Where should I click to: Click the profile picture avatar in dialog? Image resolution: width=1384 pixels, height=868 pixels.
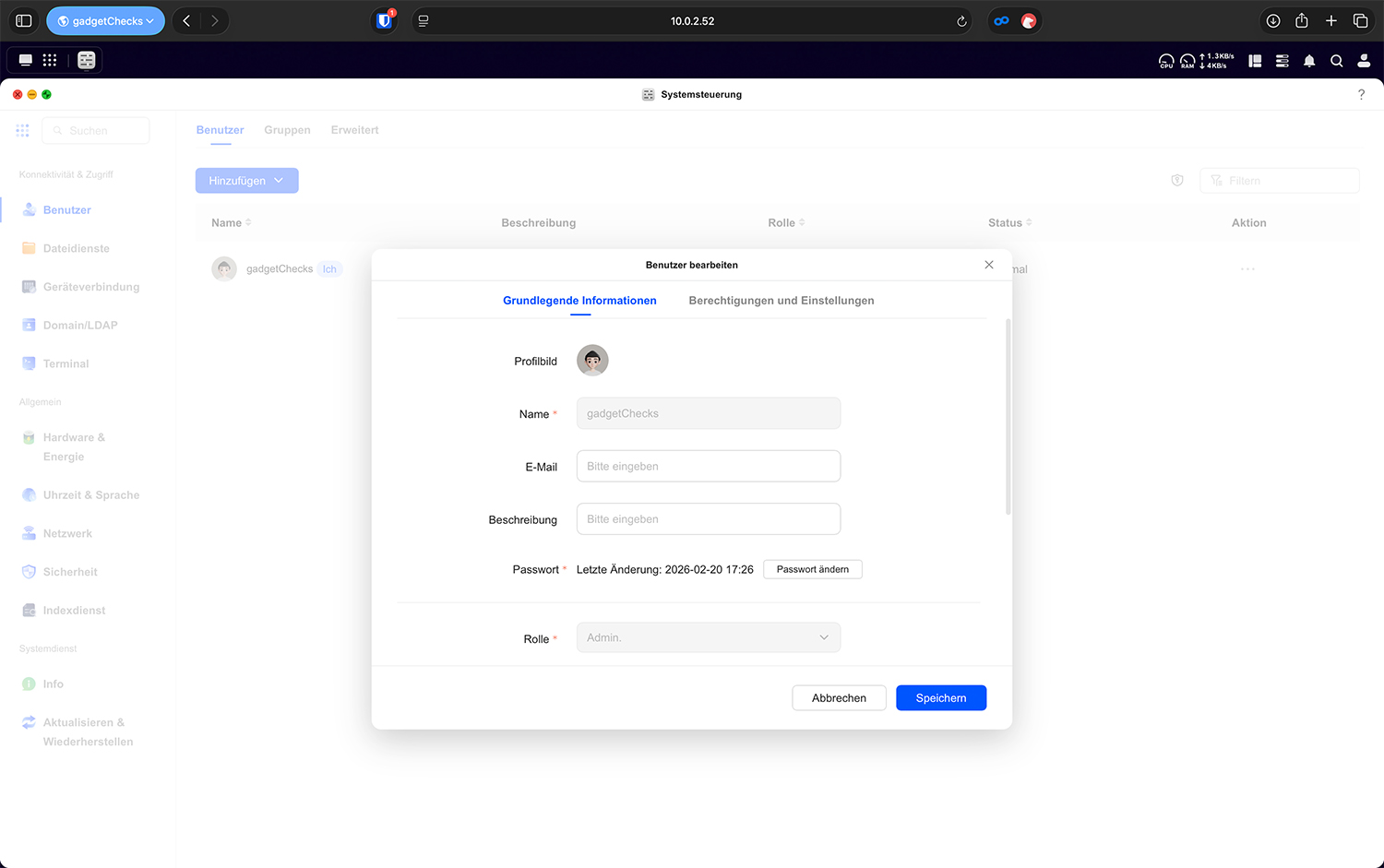click(x=592, y=361)
